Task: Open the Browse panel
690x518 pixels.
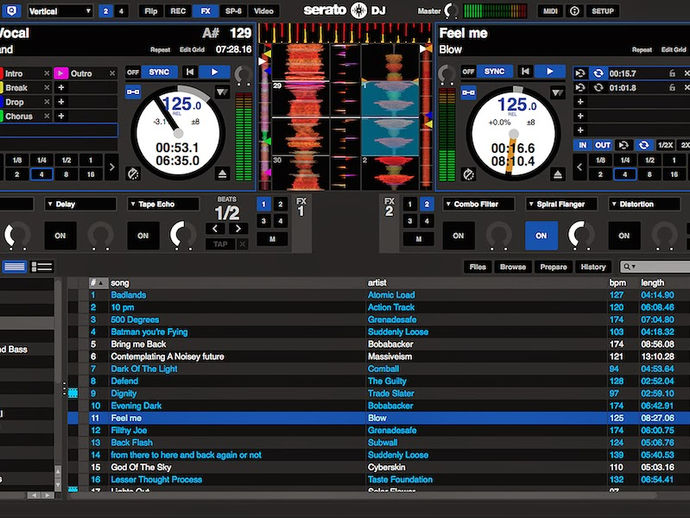Action: tap(513, 267)
